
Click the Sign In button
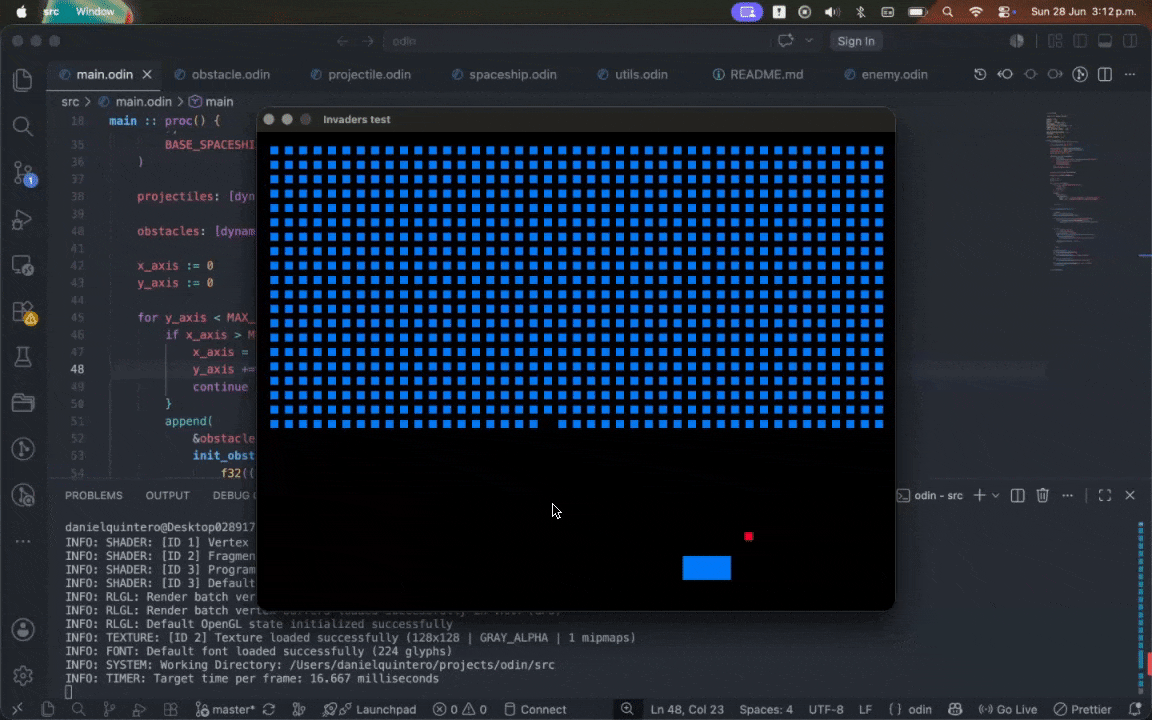tap(856, 41)
